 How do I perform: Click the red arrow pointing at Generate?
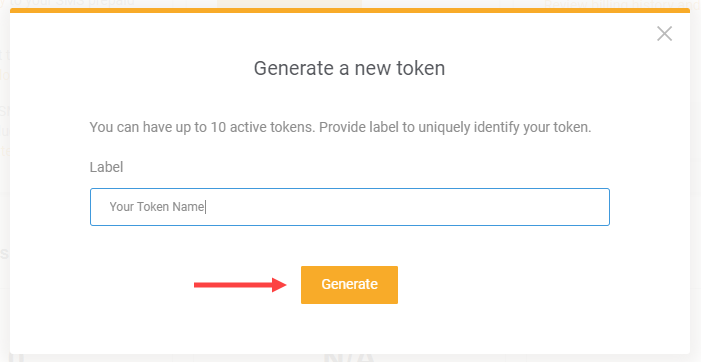(240, 285)
